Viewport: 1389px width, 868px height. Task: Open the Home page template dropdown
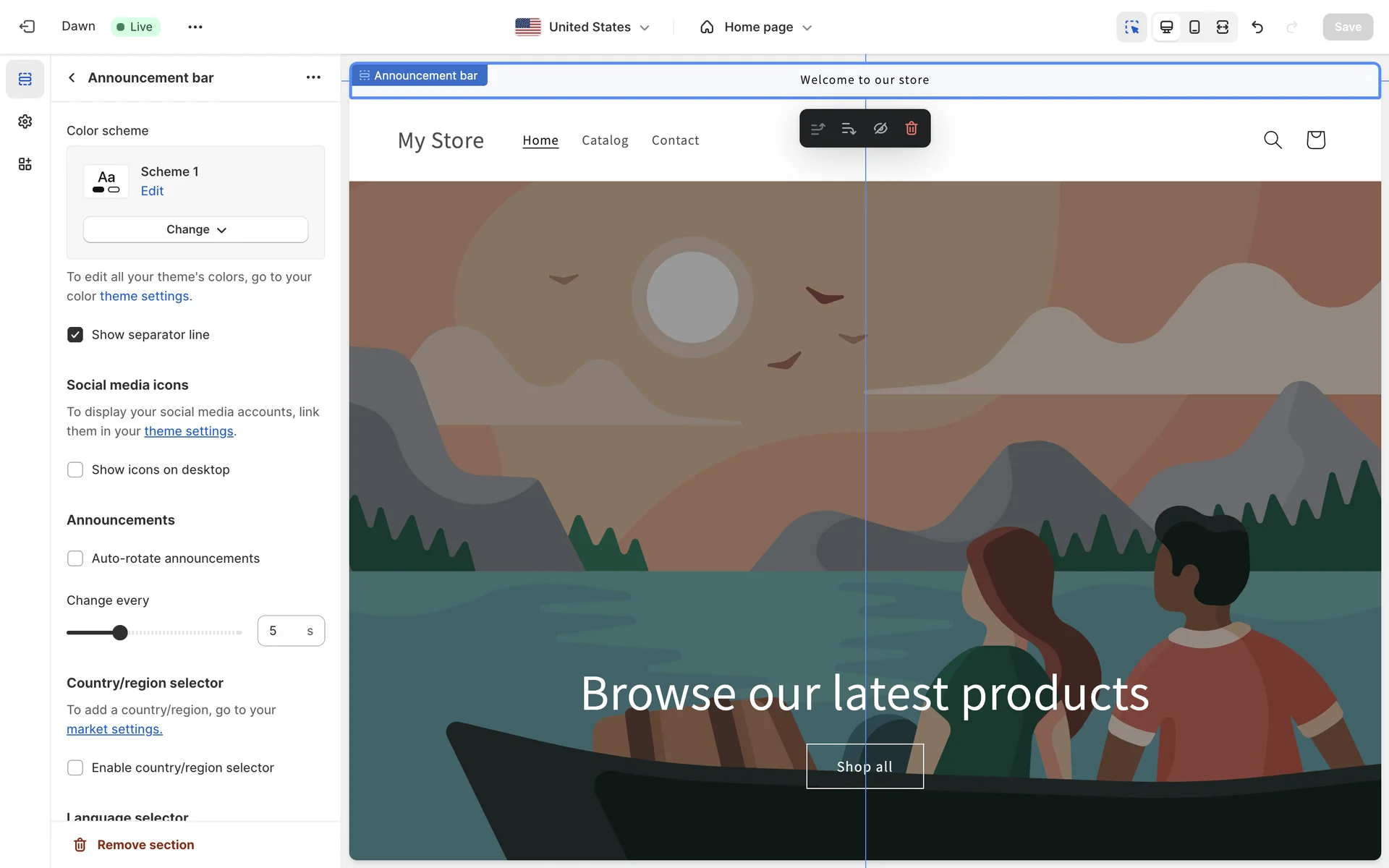[x=756, y=27]
